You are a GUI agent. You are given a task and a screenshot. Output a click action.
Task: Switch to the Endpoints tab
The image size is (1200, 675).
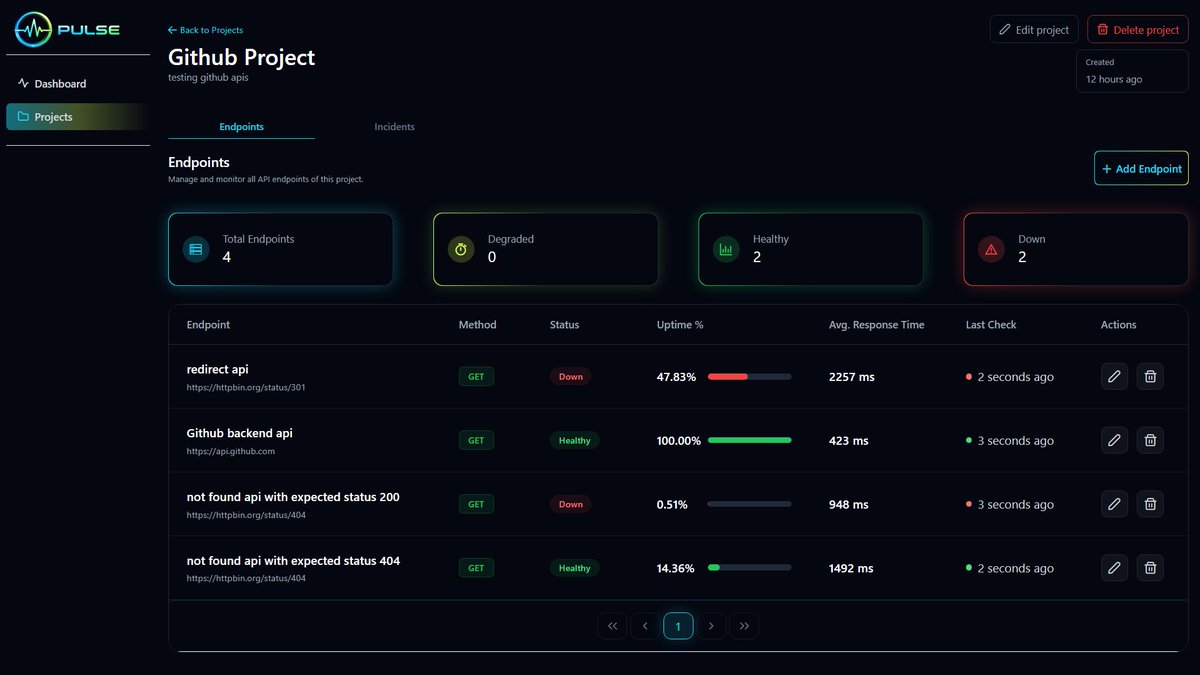[241, 127]
